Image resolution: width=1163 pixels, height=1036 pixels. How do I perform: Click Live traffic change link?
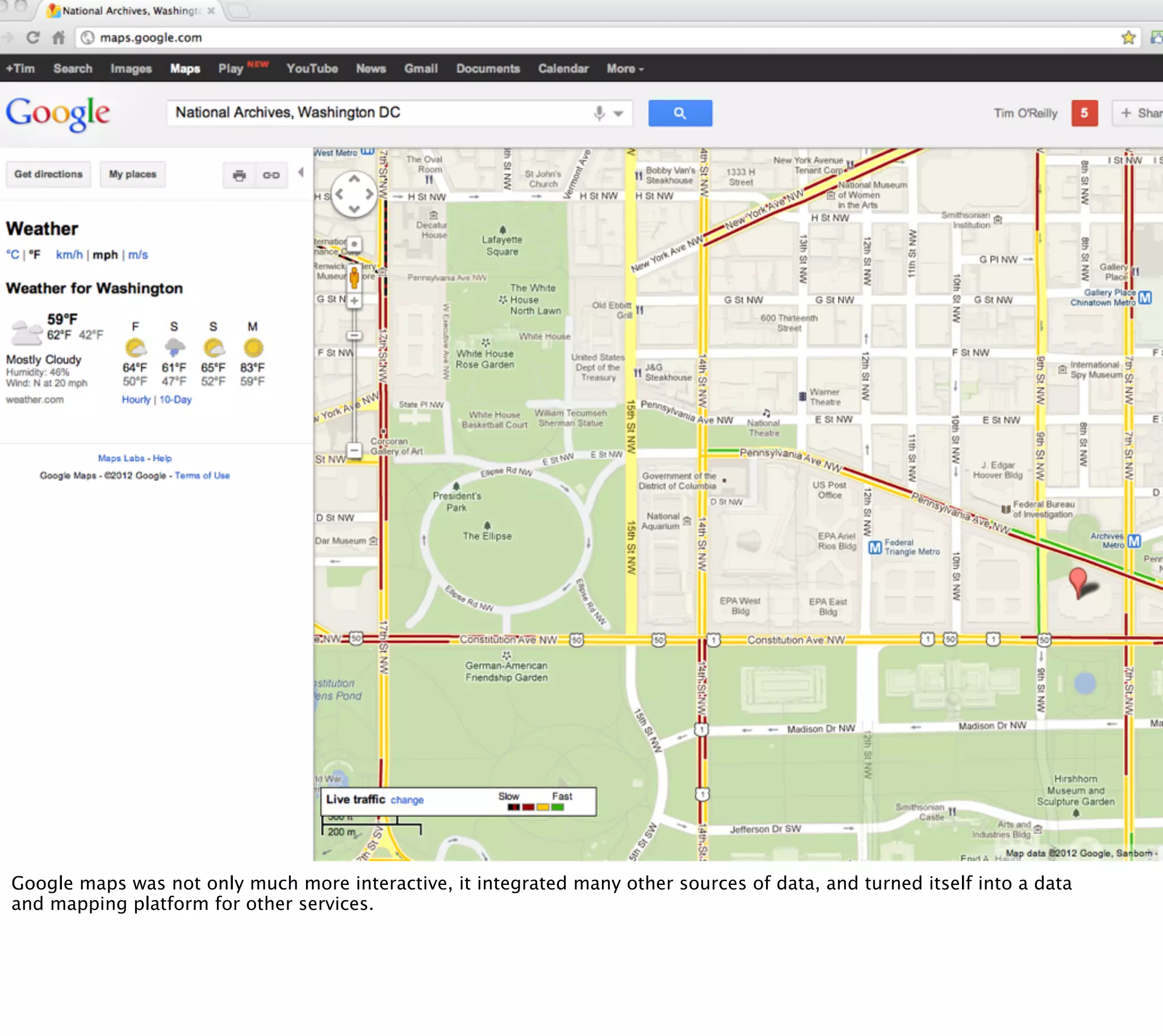tap(407, 800)
